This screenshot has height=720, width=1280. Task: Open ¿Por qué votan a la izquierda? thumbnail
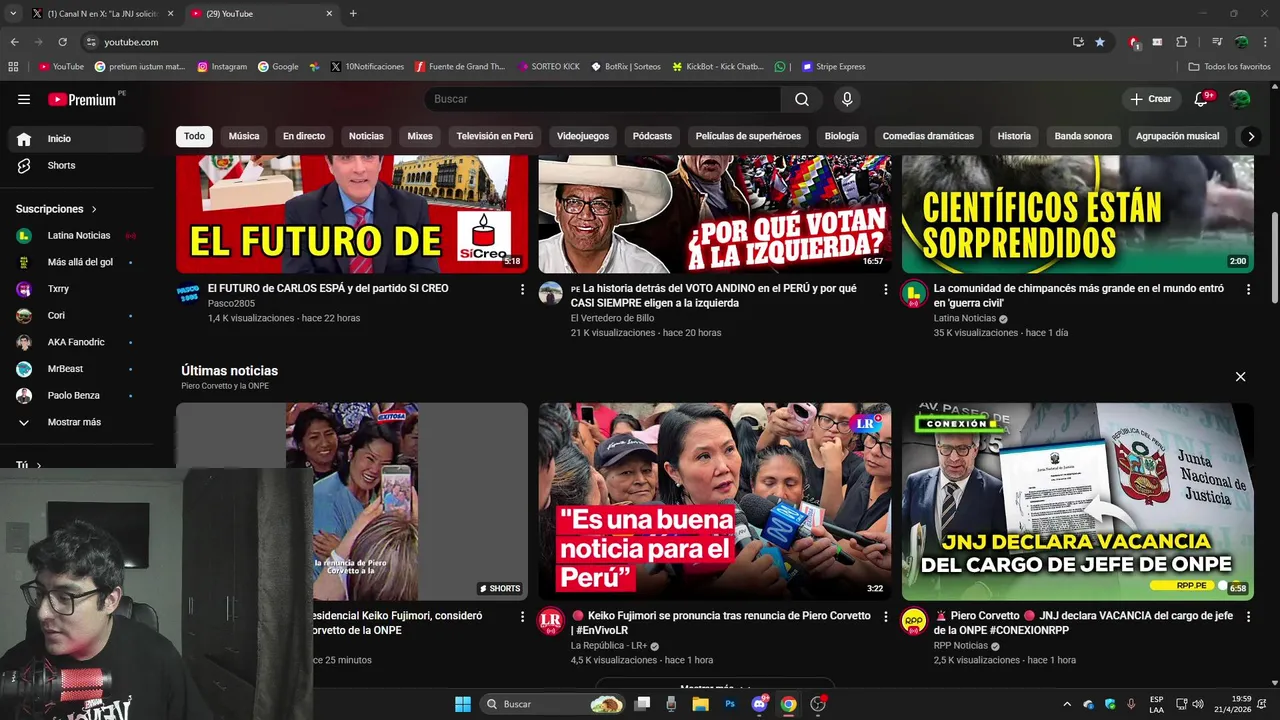tap(715, 214)
